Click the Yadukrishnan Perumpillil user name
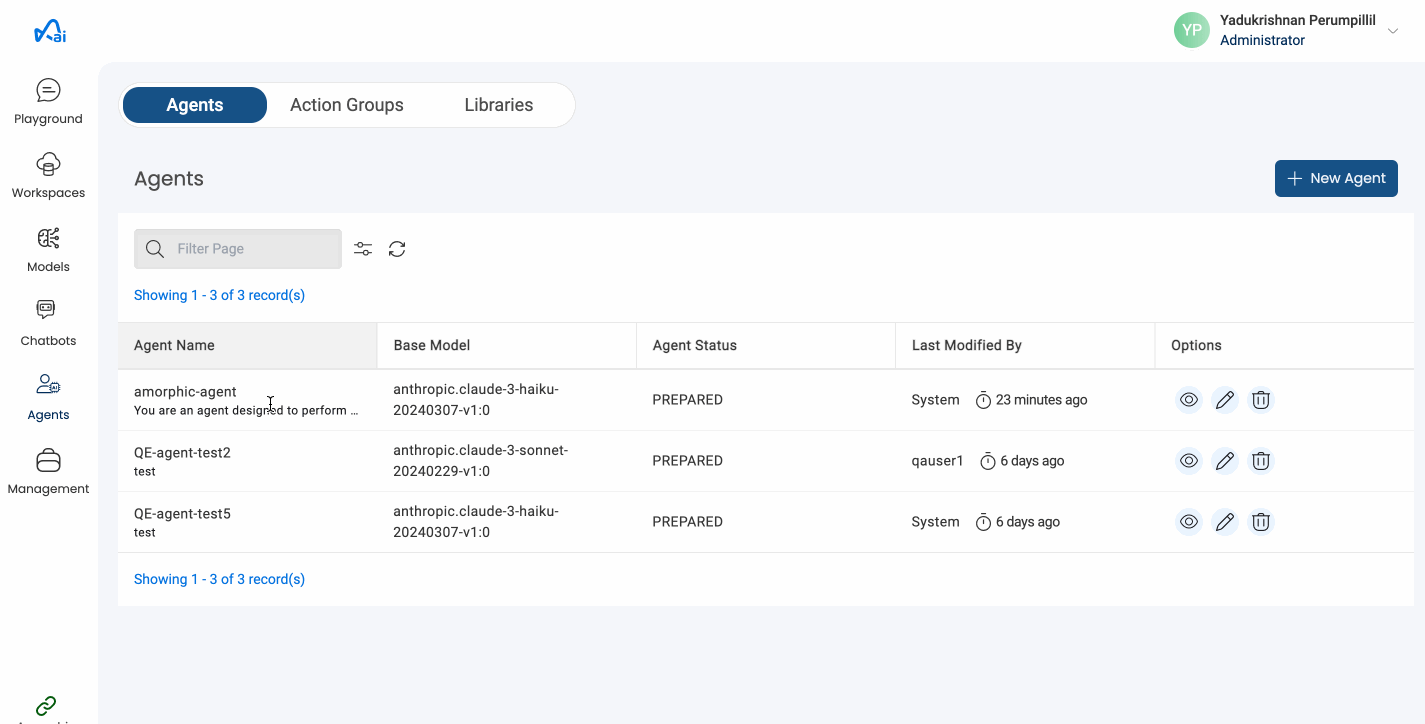 pos(1298,20)
